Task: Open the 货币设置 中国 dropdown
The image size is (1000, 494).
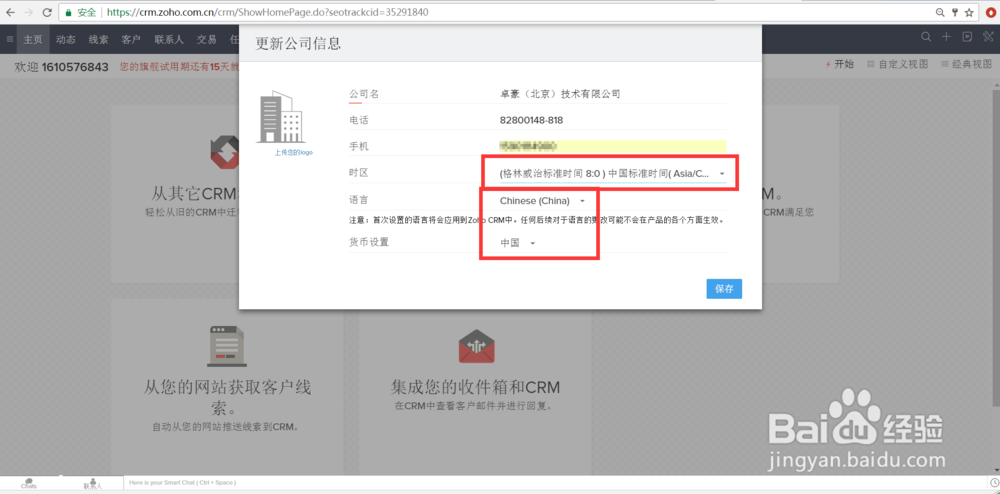Action: (518, 243)
